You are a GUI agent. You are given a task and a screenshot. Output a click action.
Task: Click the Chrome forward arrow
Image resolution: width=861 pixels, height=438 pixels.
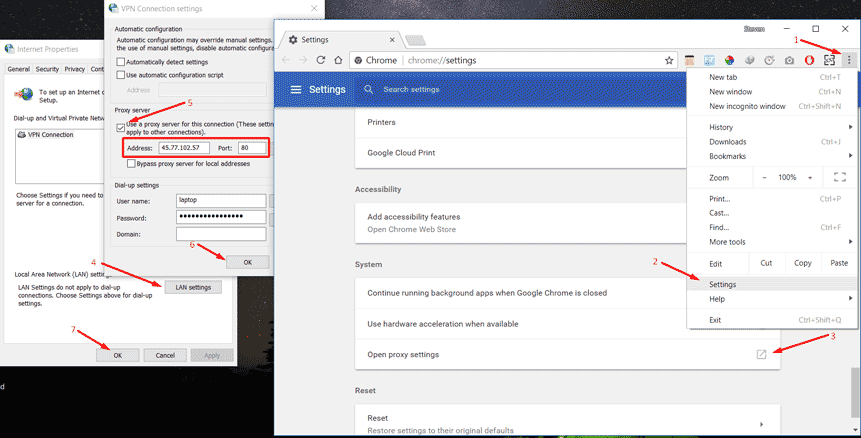[x=303, y=60]
